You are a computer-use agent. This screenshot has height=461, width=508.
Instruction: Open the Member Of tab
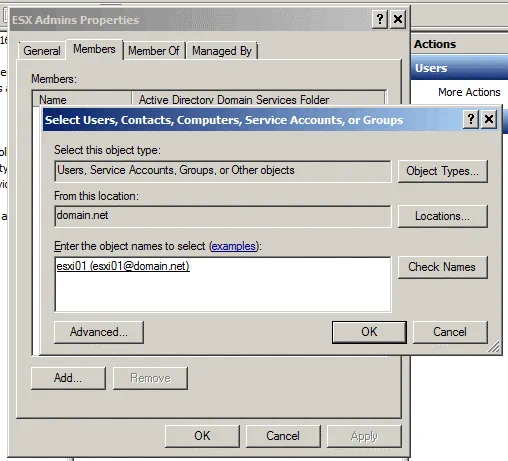pos(154,51)
